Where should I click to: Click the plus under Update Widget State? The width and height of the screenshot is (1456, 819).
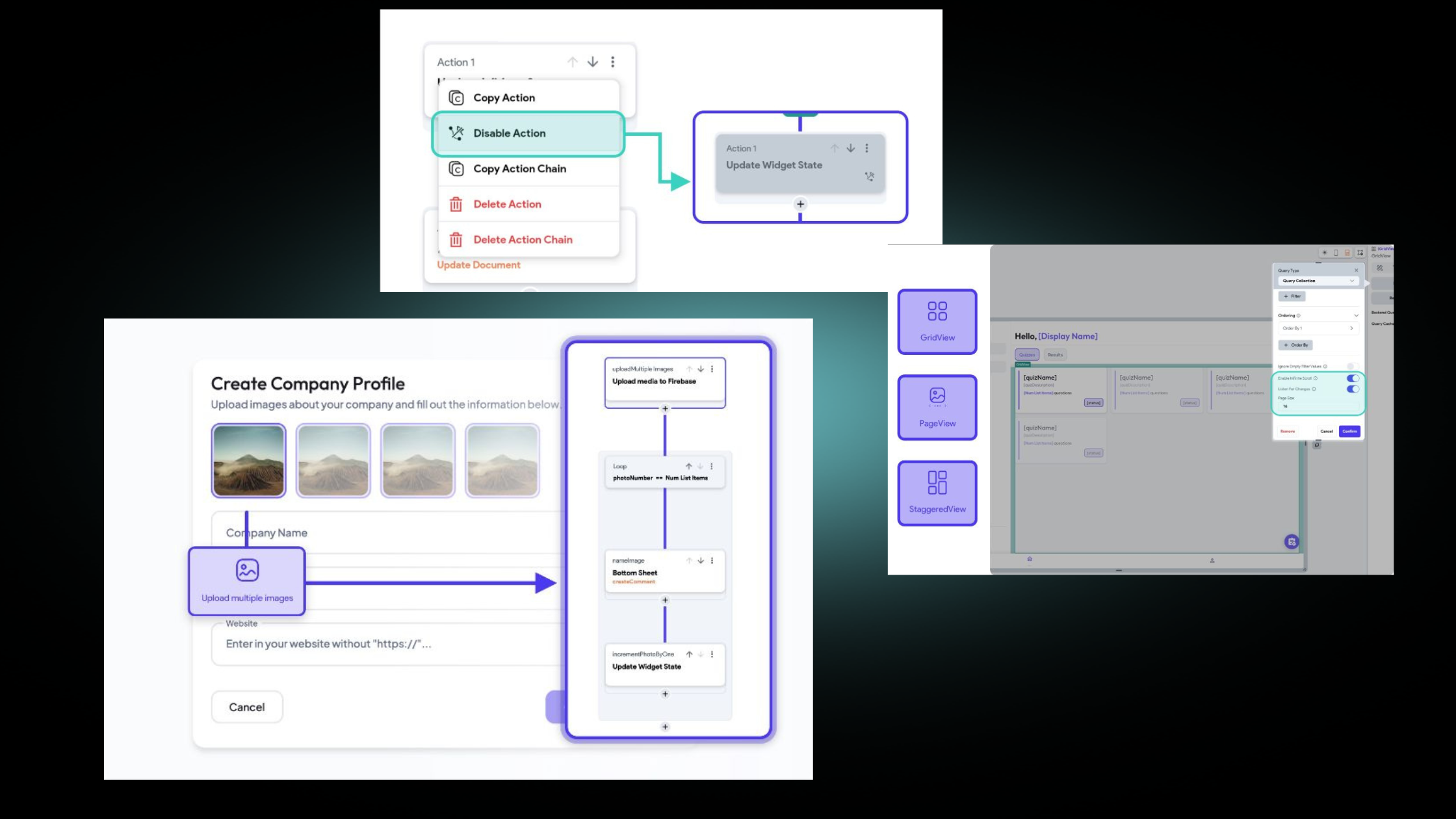click(800, 204)
